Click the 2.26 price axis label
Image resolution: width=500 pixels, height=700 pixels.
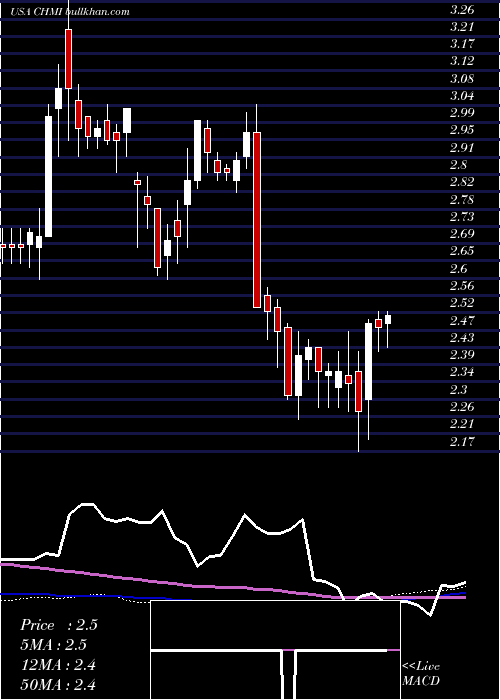click(x=462, y=407)
